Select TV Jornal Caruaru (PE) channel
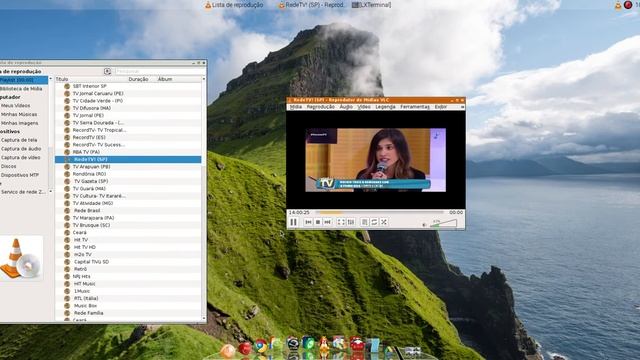Screen dimensions: 640x360 (128, 93)
